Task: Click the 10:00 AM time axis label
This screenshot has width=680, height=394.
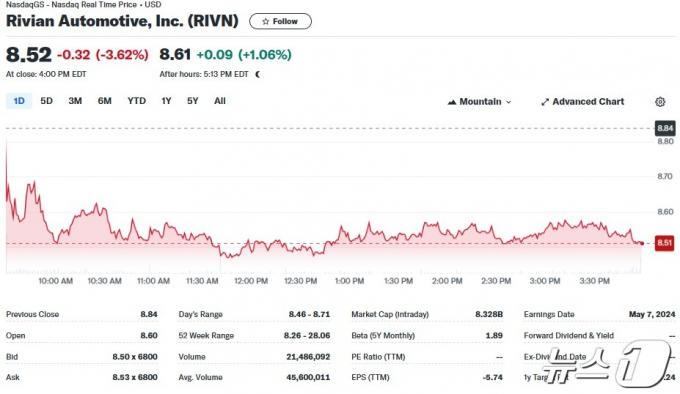Action: coord(56,281)
